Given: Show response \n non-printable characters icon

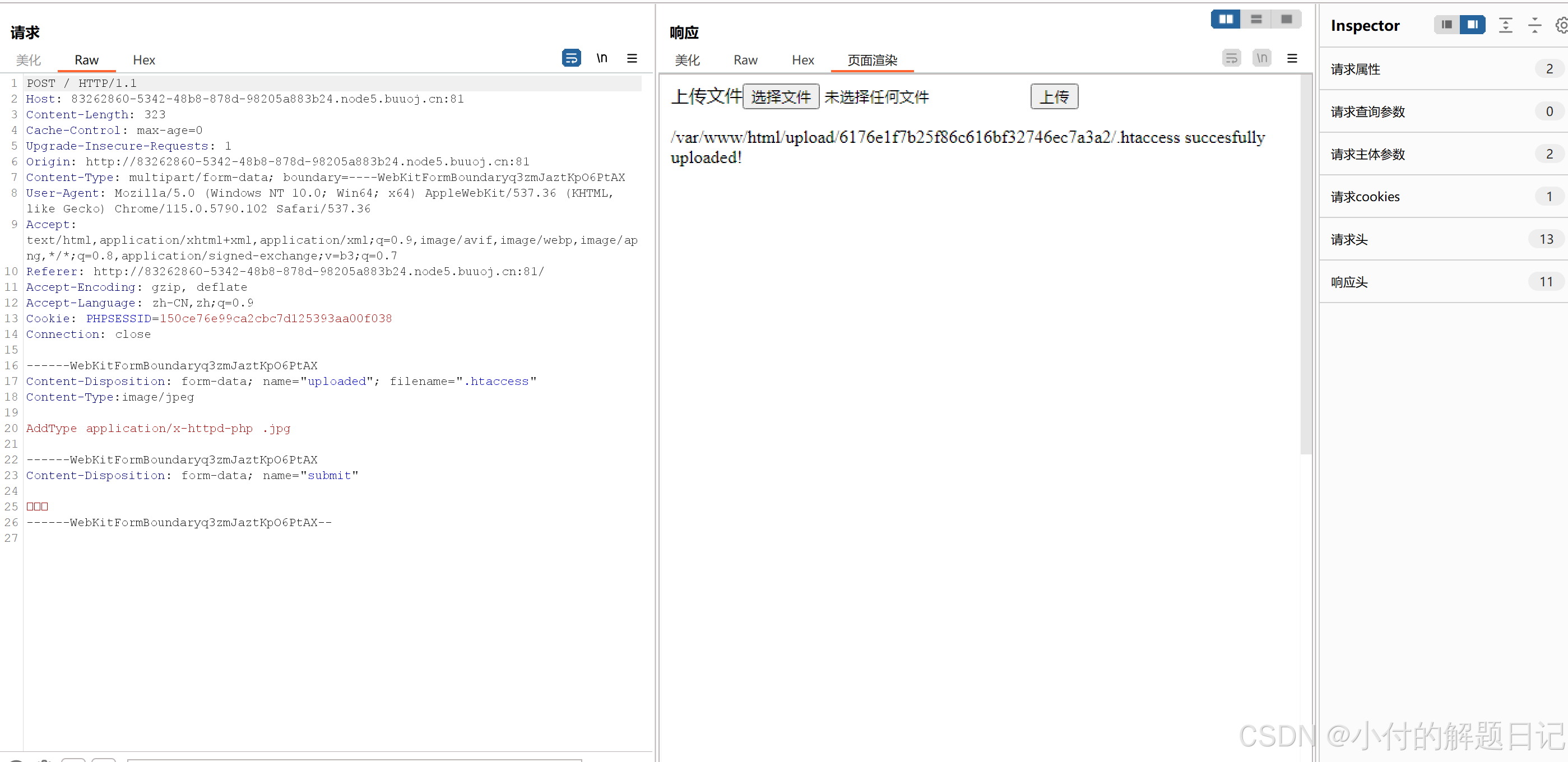Looking at the screenshot, I should (x=1262, y=58).
